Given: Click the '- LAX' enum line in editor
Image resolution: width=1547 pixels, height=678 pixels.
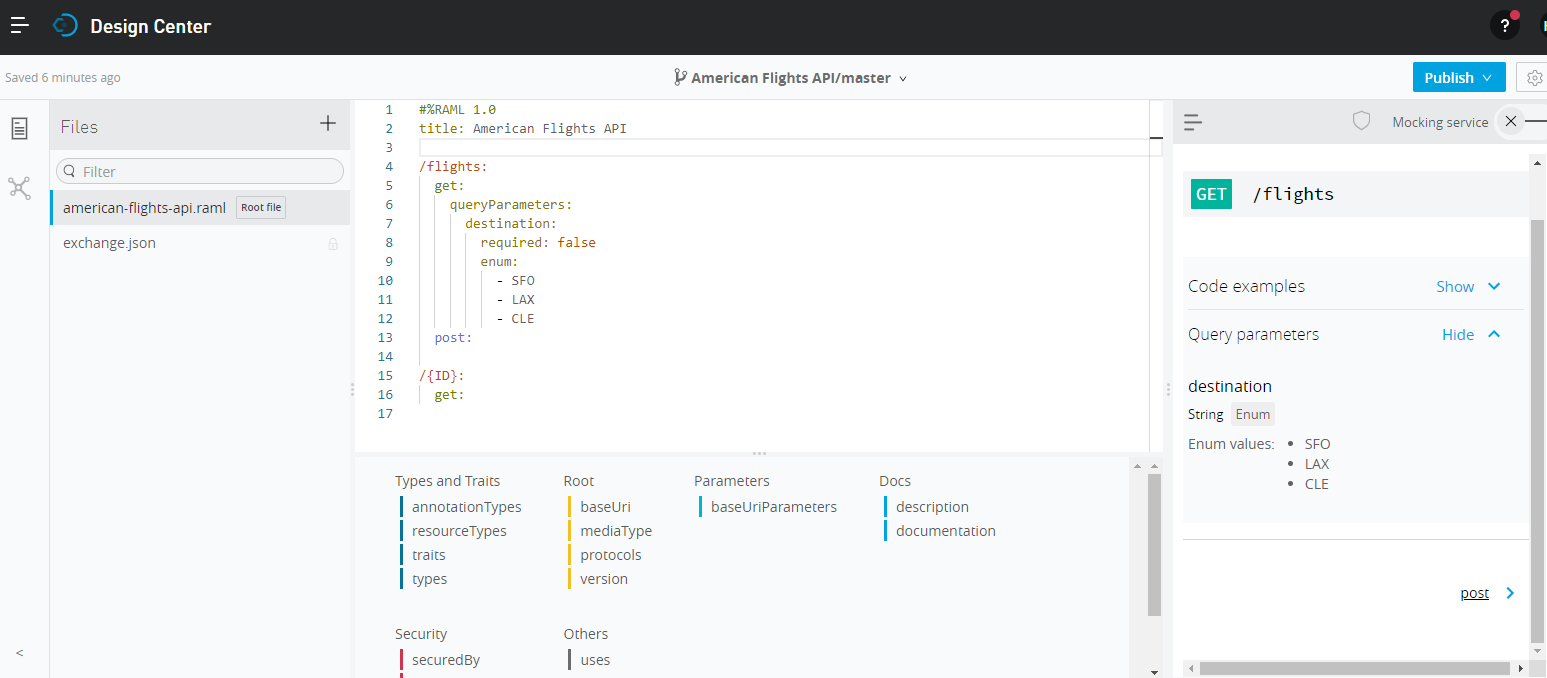Looking at the screenshot, I should coord(516,300).
